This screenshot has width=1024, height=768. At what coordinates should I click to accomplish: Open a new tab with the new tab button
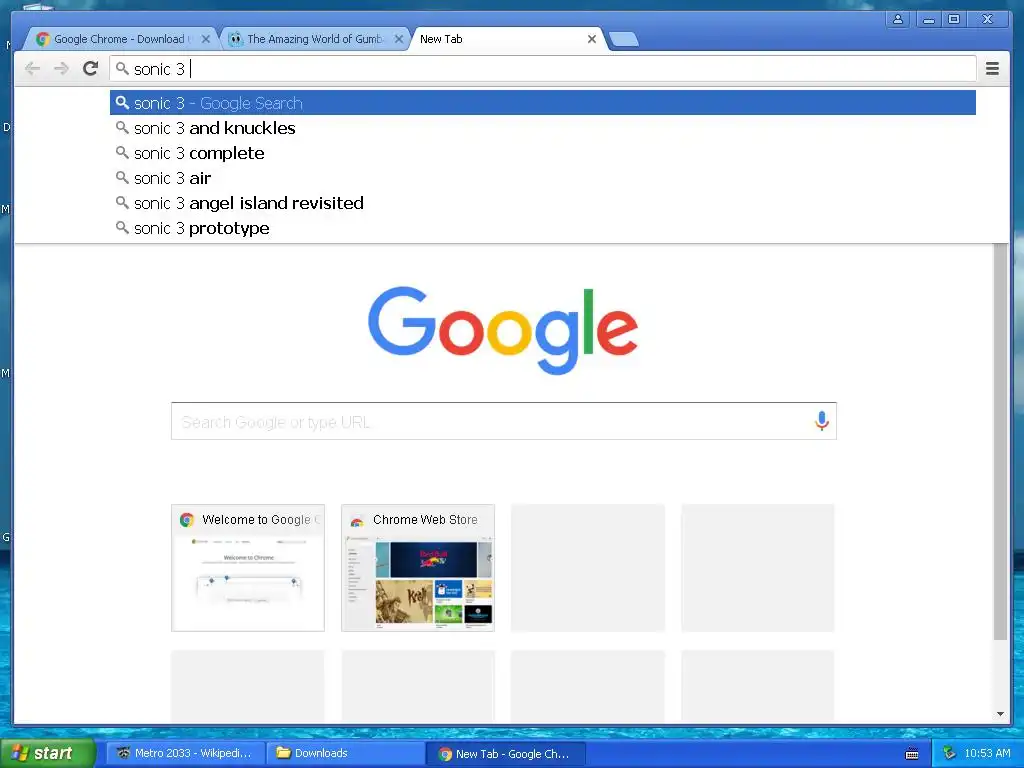pyautogui.click(x=624, y=39)
